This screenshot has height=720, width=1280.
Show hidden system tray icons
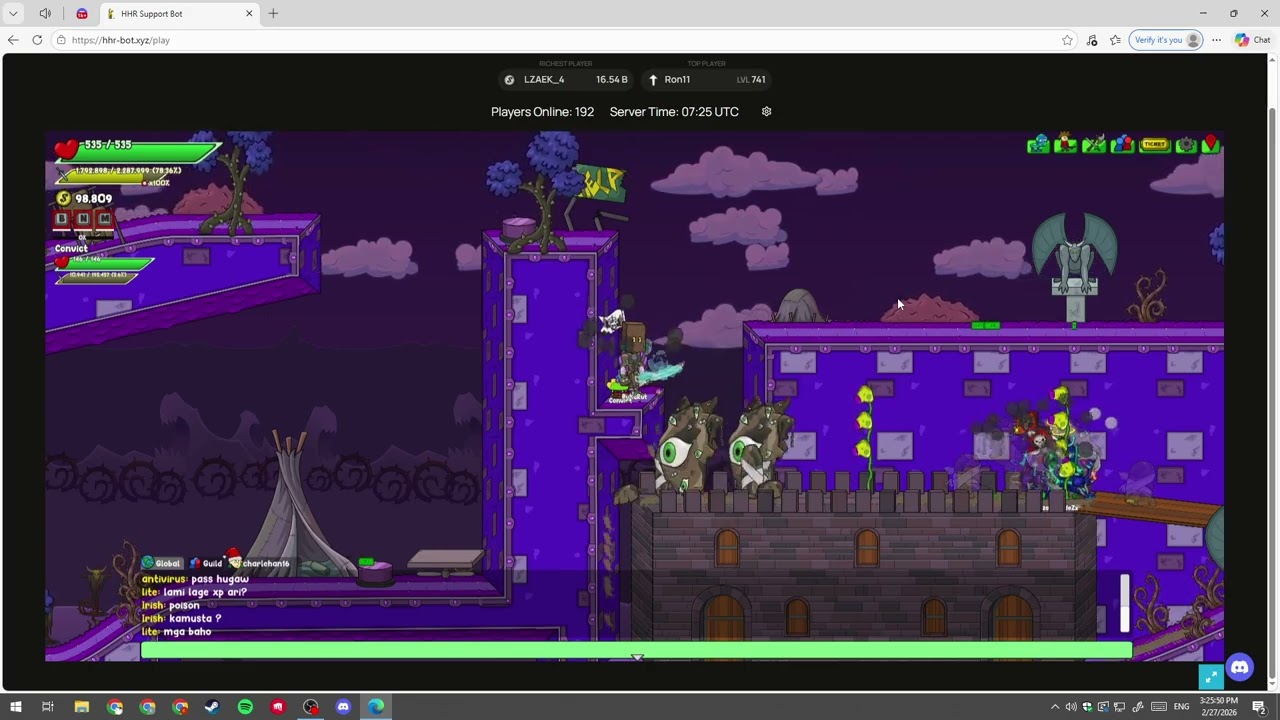(1055, 707)
